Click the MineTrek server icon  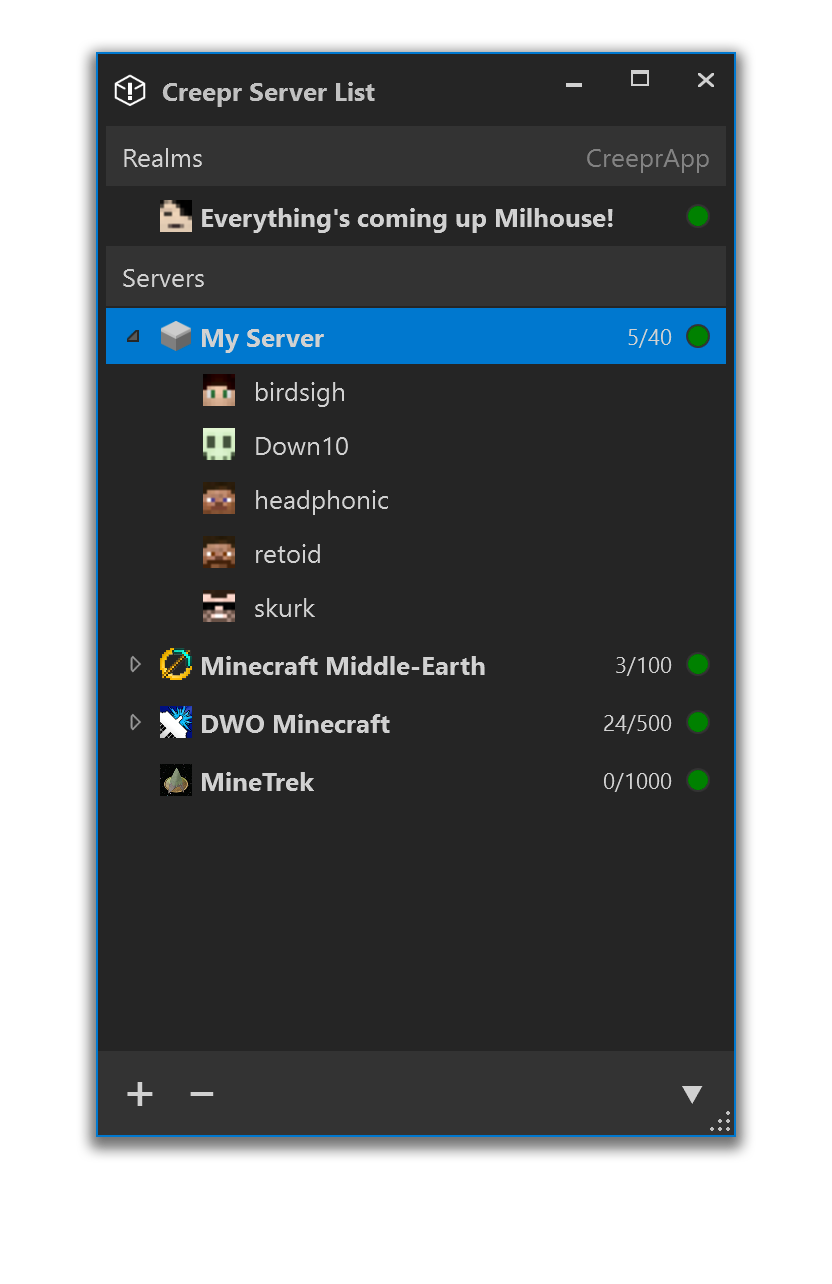click(176, 781)
